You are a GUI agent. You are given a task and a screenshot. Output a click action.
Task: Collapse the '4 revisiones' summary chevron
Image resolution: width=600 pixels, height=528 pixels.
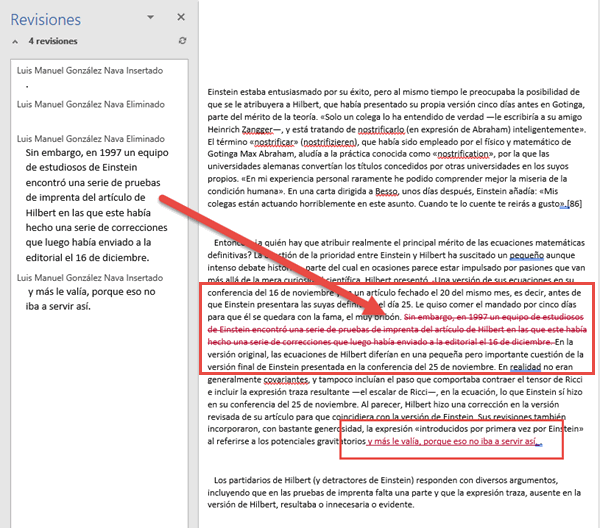[x=15, y=42]
